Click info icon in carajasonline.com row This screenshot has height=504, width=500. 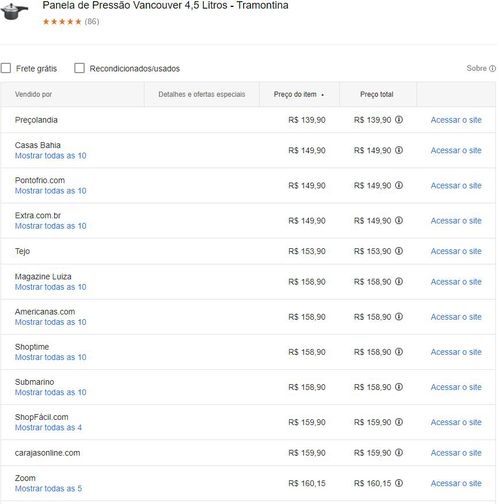(399, 452)
